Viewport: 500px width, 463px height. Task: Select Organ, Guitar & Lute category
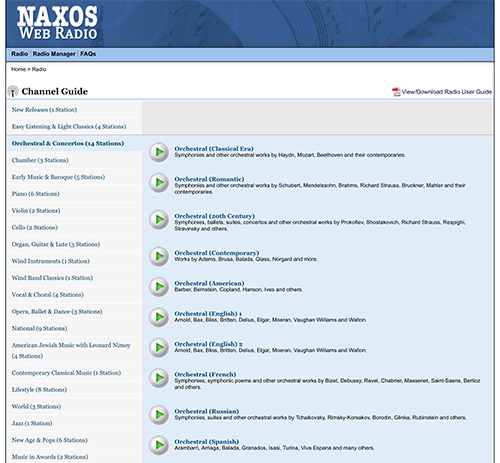click(56, 244)
